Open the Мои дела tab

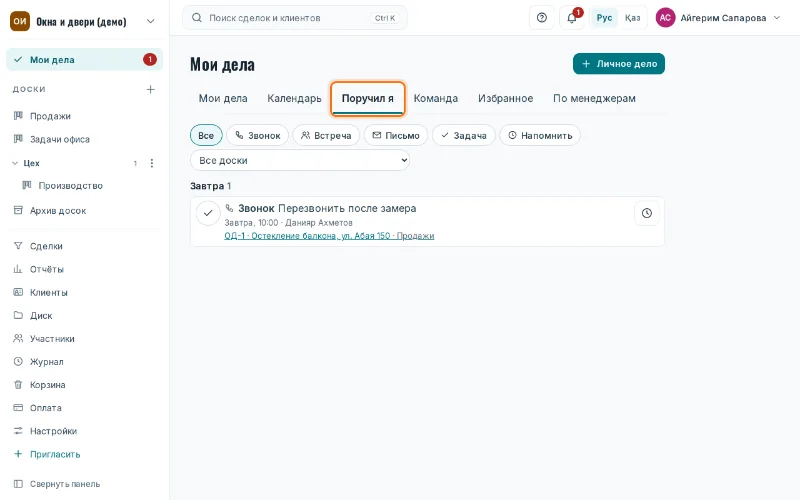point(223,98)
